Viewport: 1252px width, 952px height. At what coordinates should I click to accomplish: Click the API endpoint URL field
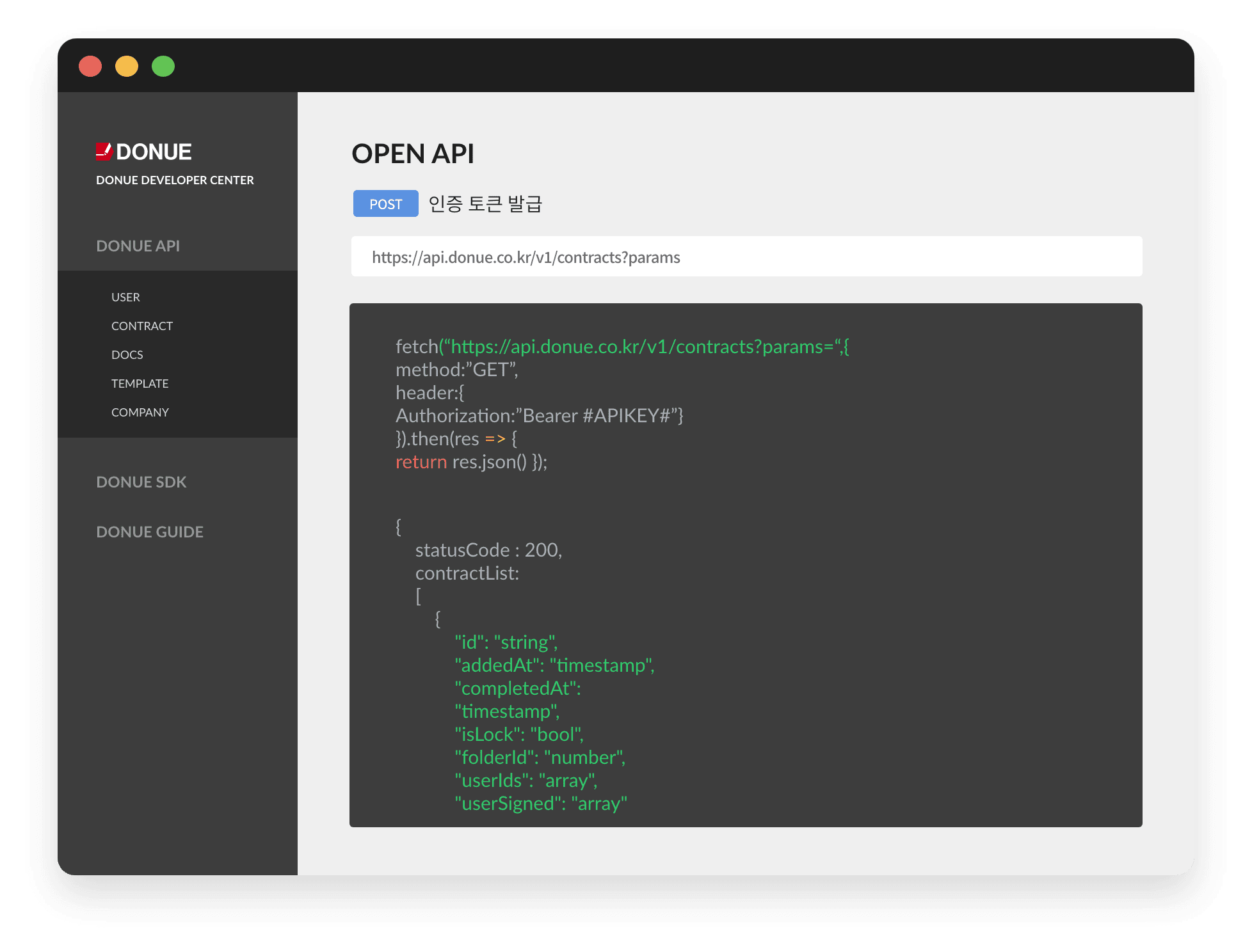(x=746, y=257)
